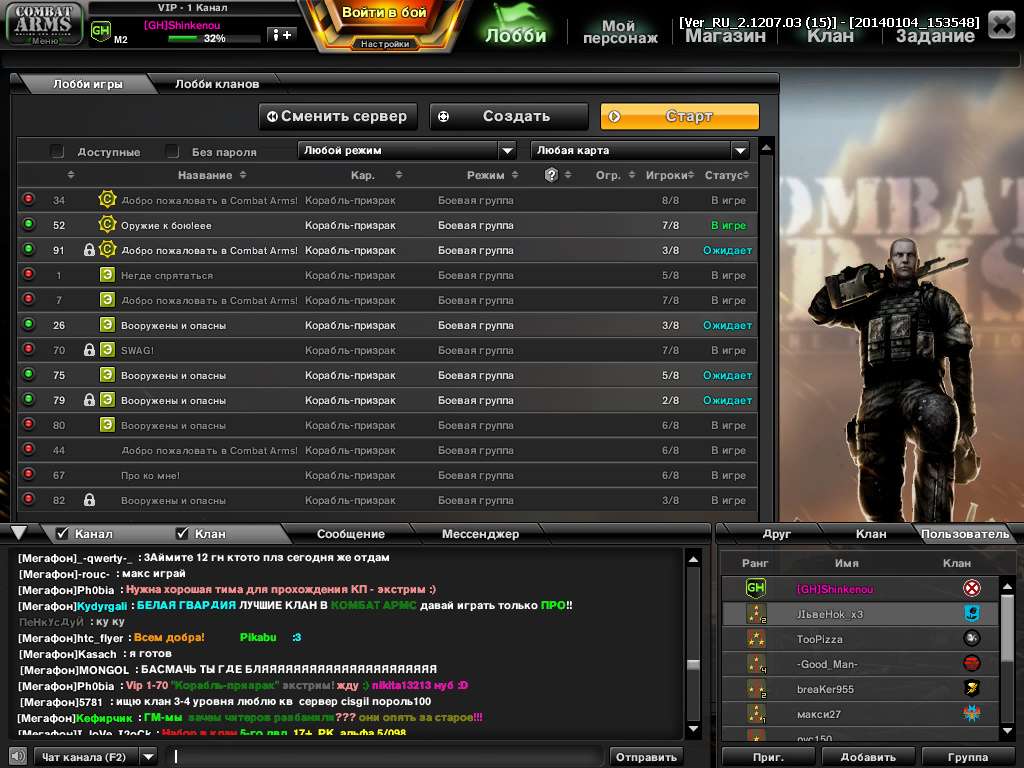Screen dimensions: 1024x768
Task: Click the red status dot of room 34
Action: 28,199
